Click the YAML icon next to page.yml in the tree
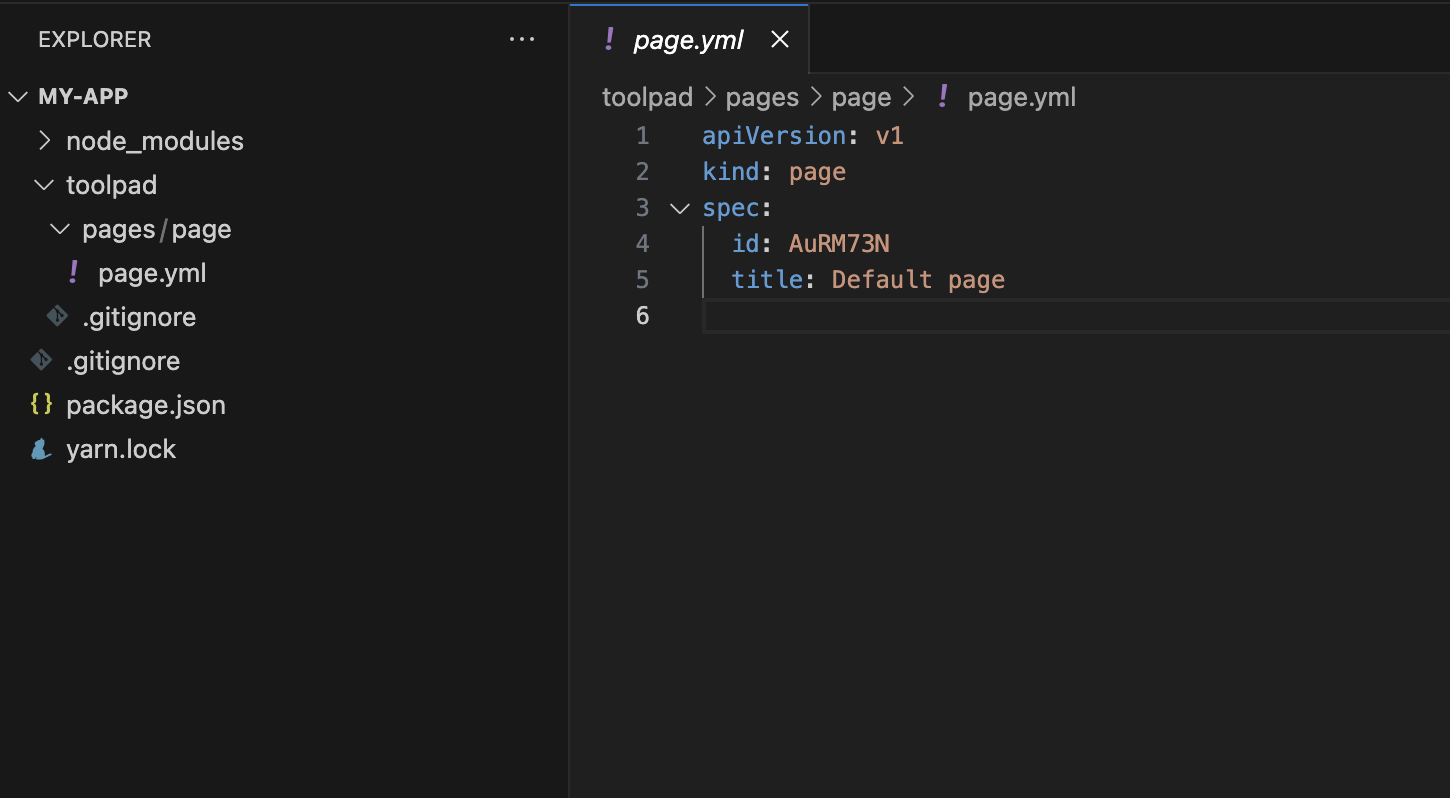The height and width of the screenshot is (798, 1450). tap(72, 272)
